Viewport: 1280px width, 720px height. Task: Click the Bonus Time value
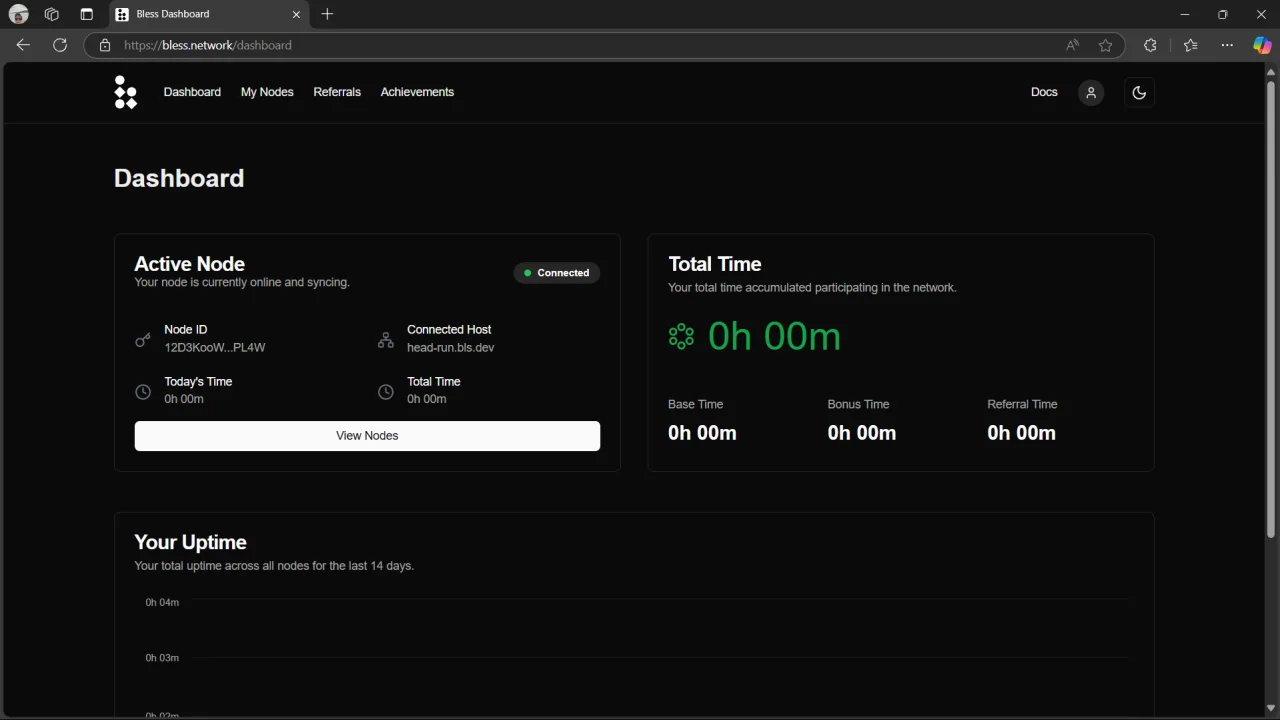[862, 433]
